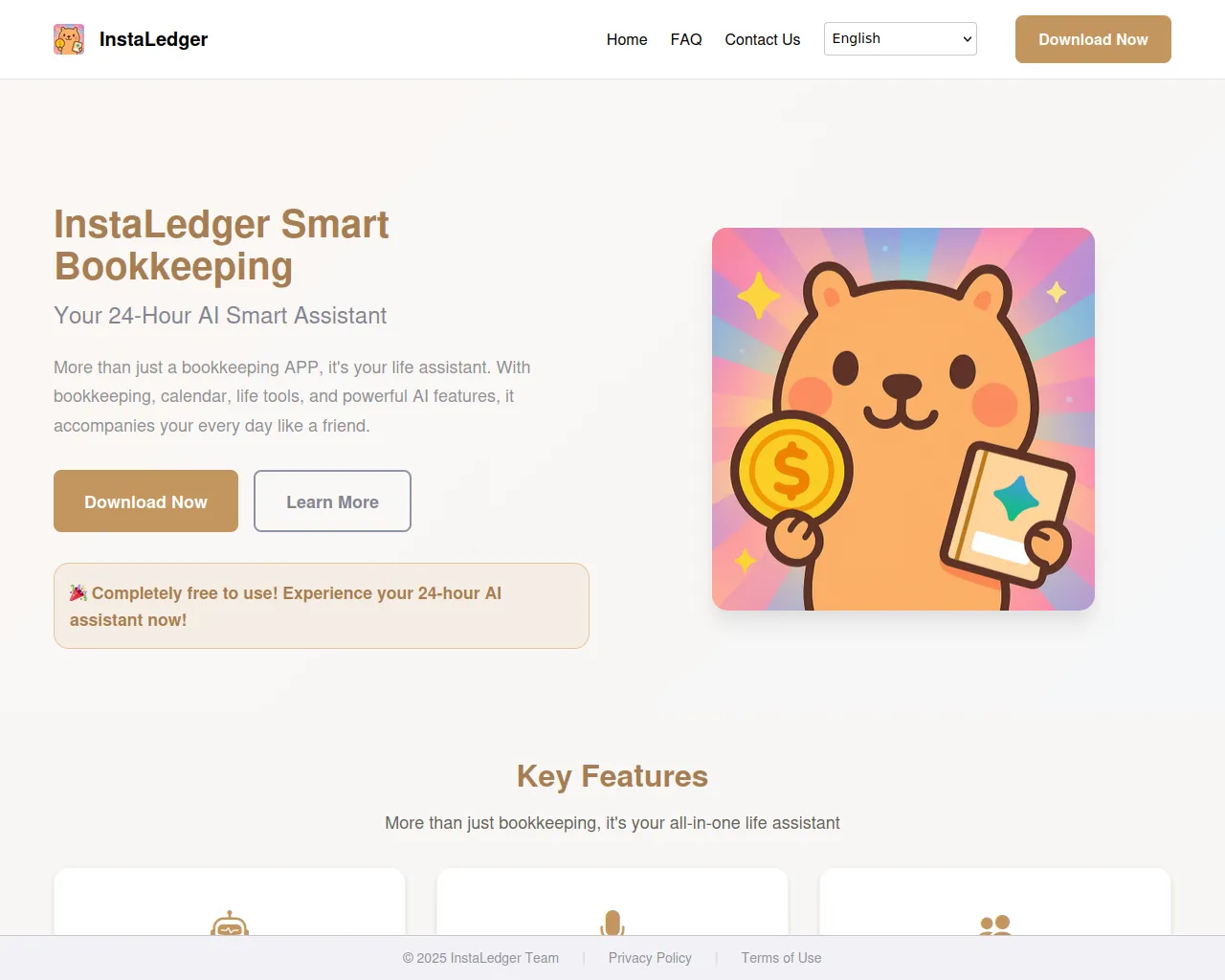This screenshot has height=980, width=1225.
Task: Click the people icon in third feature card
Action: click(x=995, y=925)
